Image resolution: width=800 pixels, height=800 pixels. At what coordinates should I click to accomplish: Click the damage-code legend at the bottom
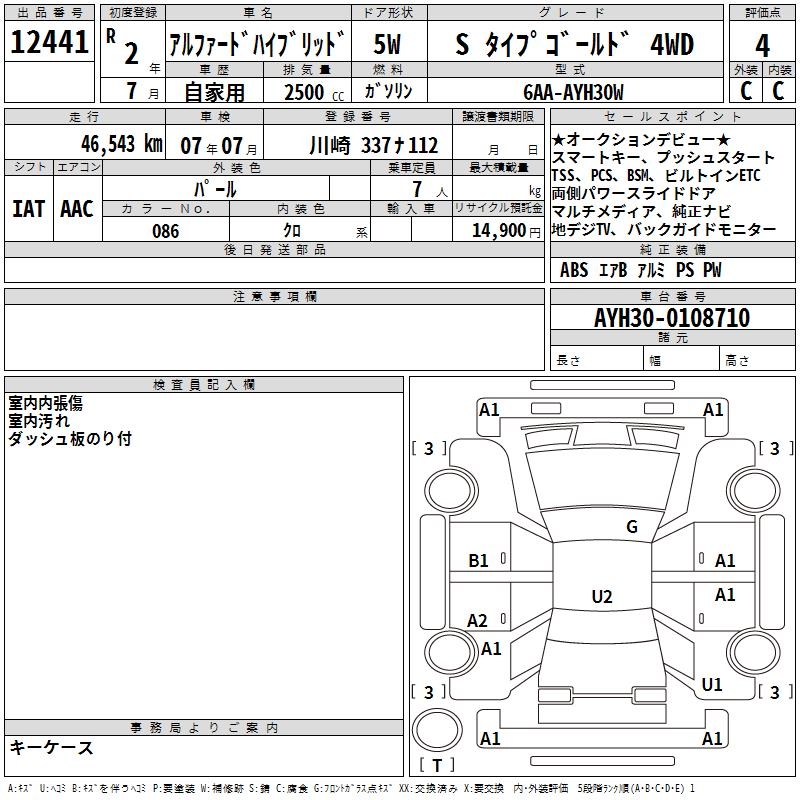point(351,788)
